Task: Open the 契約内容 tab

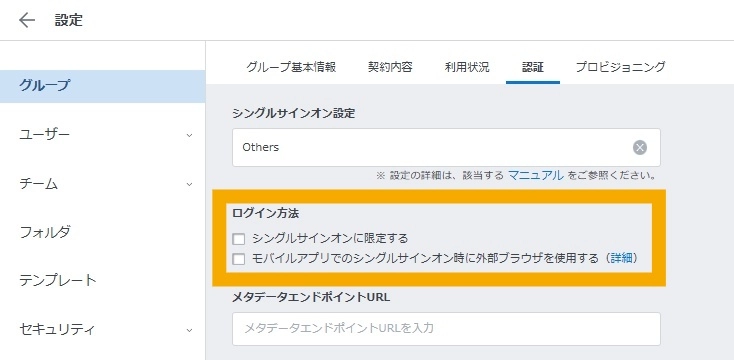Action: [390, 67]
